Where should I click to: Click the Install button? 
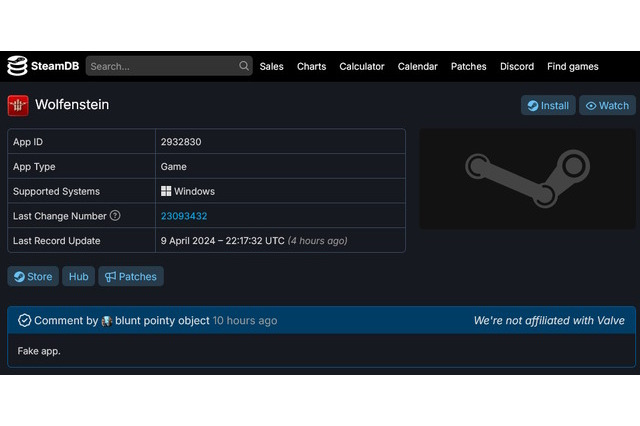[x=548, y=105]
